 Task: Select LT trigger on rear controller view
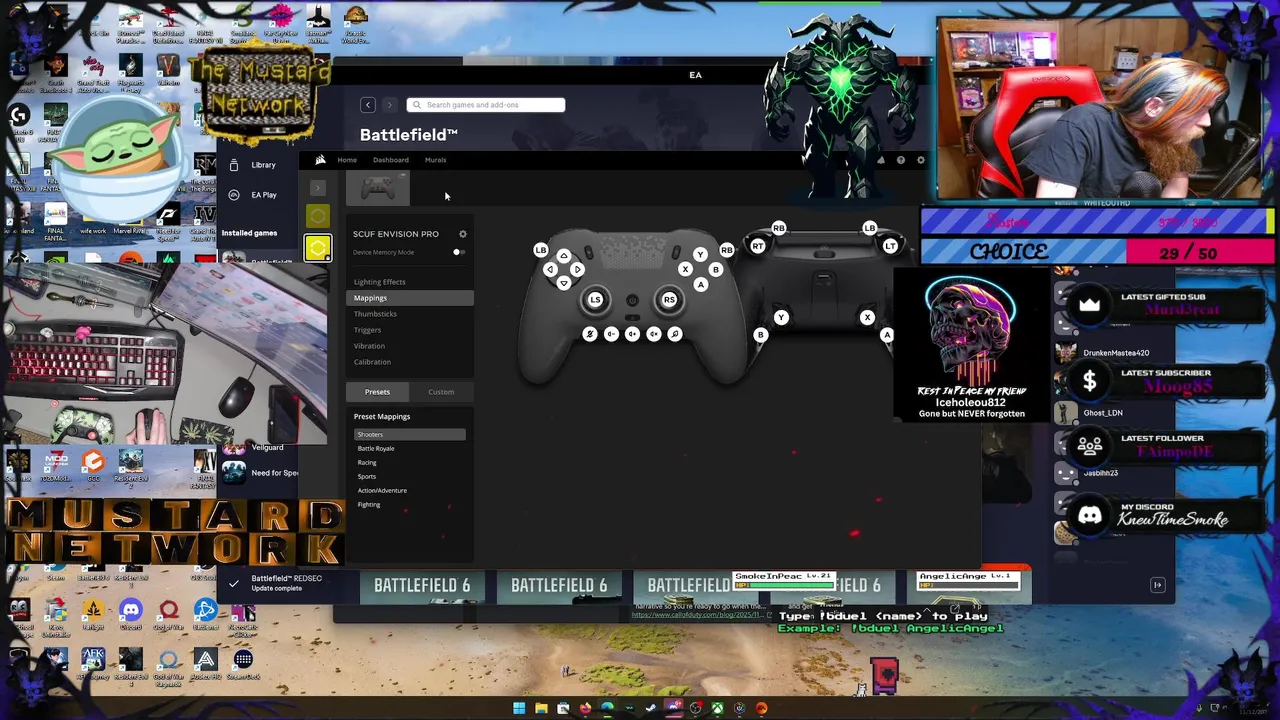[x=890, y=246]
